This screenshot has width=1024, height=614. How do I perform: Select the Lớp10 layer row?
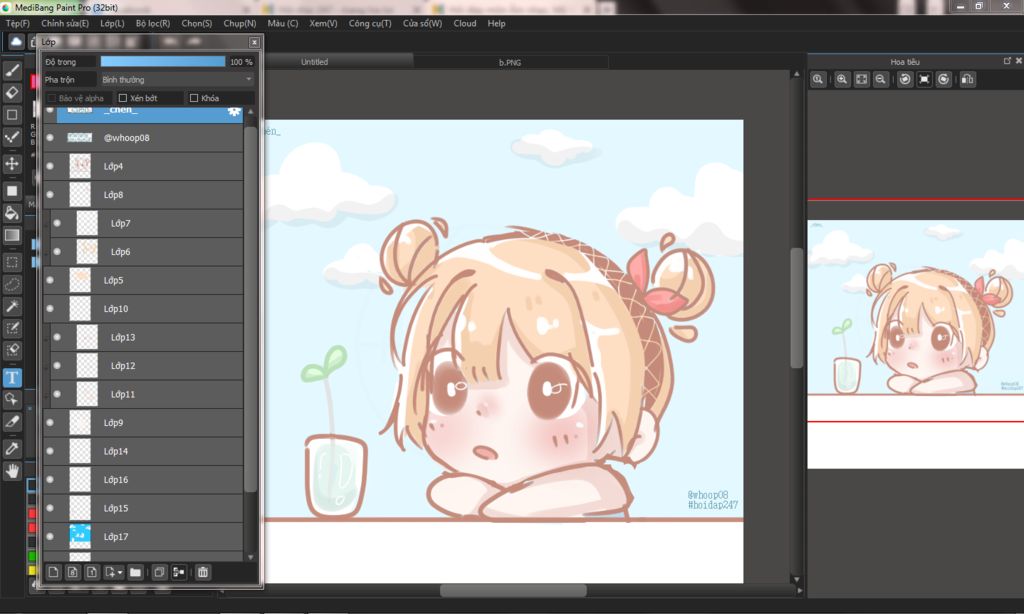pos(143,308)
